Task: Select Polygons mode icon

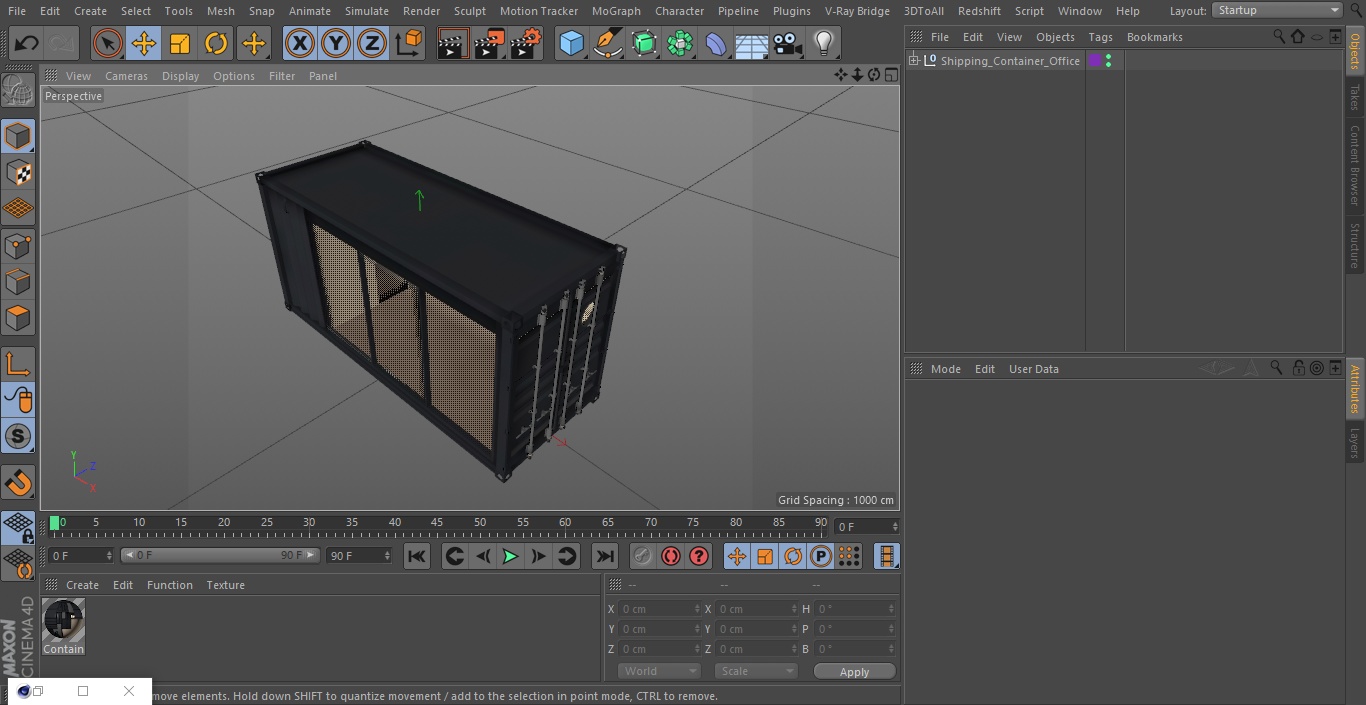Action: click(x=18, y=318)
